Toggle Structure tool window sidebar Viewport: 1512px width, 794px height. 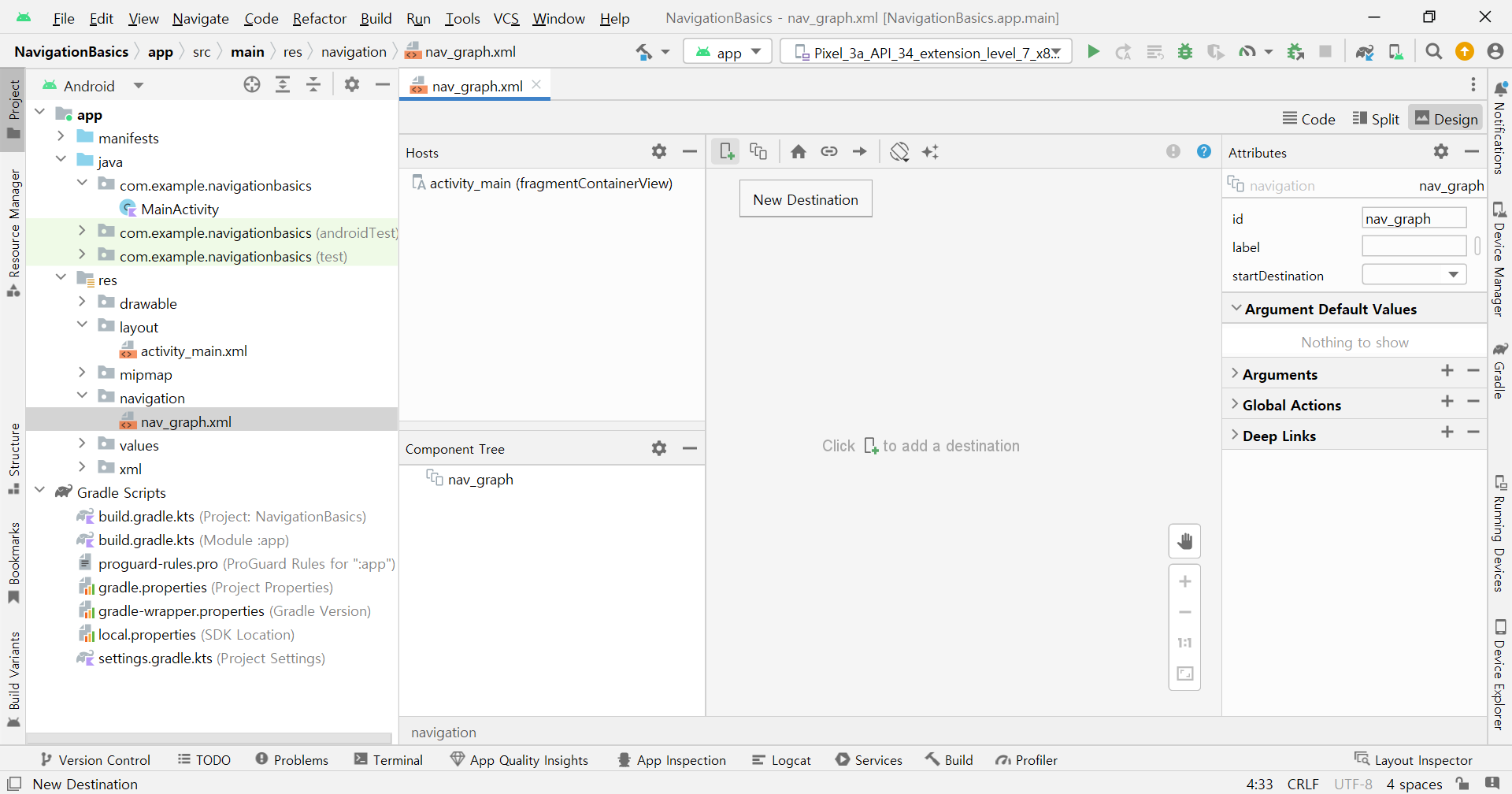tap(13, 458)
